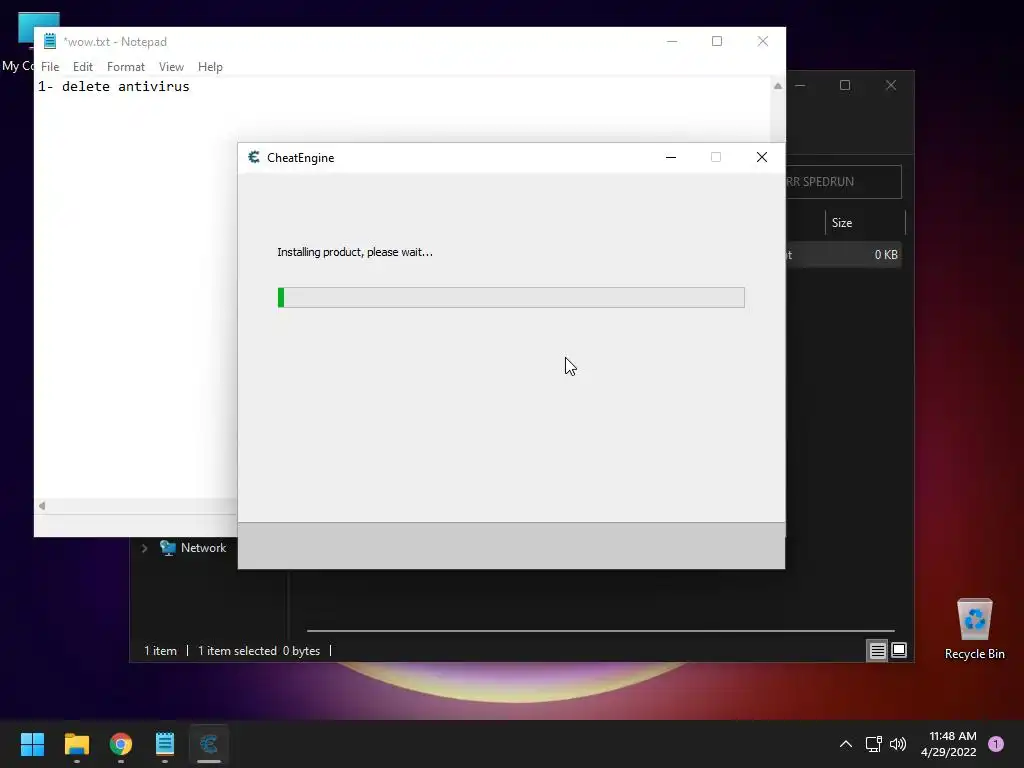Select Network in File Explorer sidebar
This screenshot has height=768, width=1024.
[203, 548]
